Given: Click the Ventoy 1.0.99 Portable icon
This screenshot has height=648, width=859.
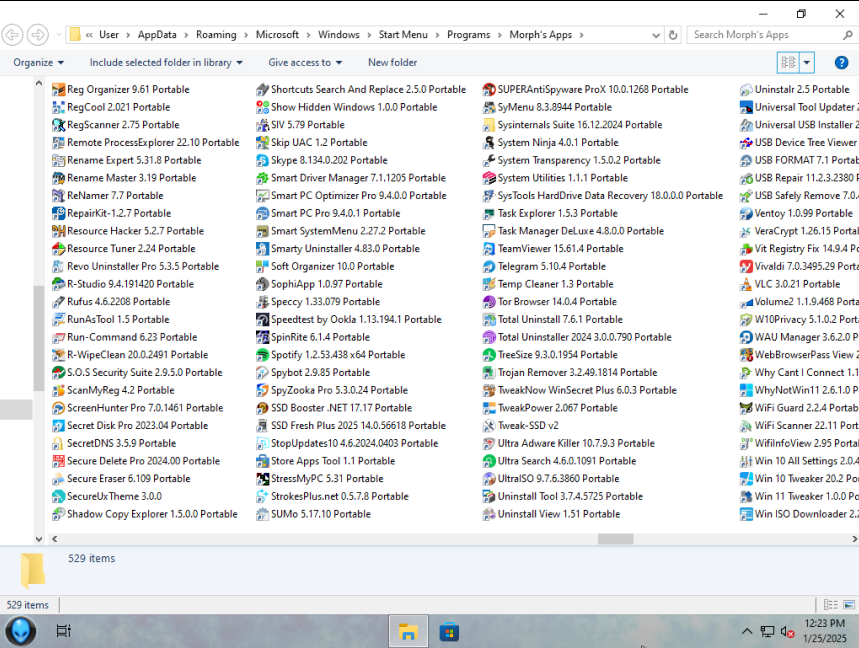Looking at the screenshot, I should (x=746, y=214).
